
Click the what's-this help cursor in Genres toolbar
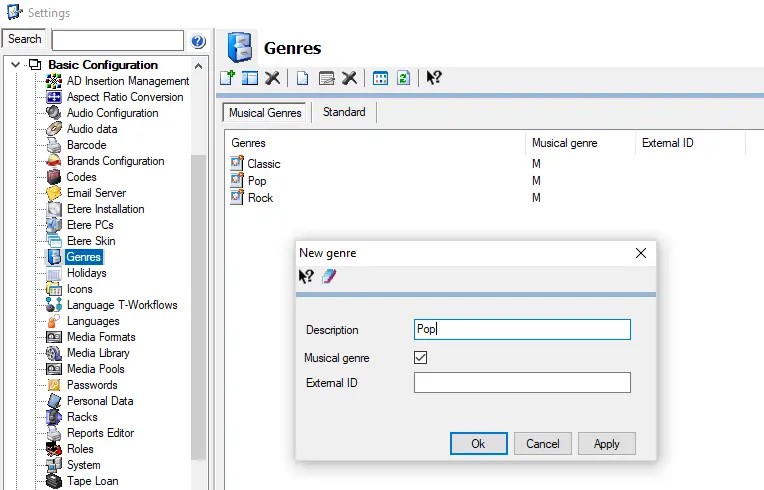tap(434, 78)
